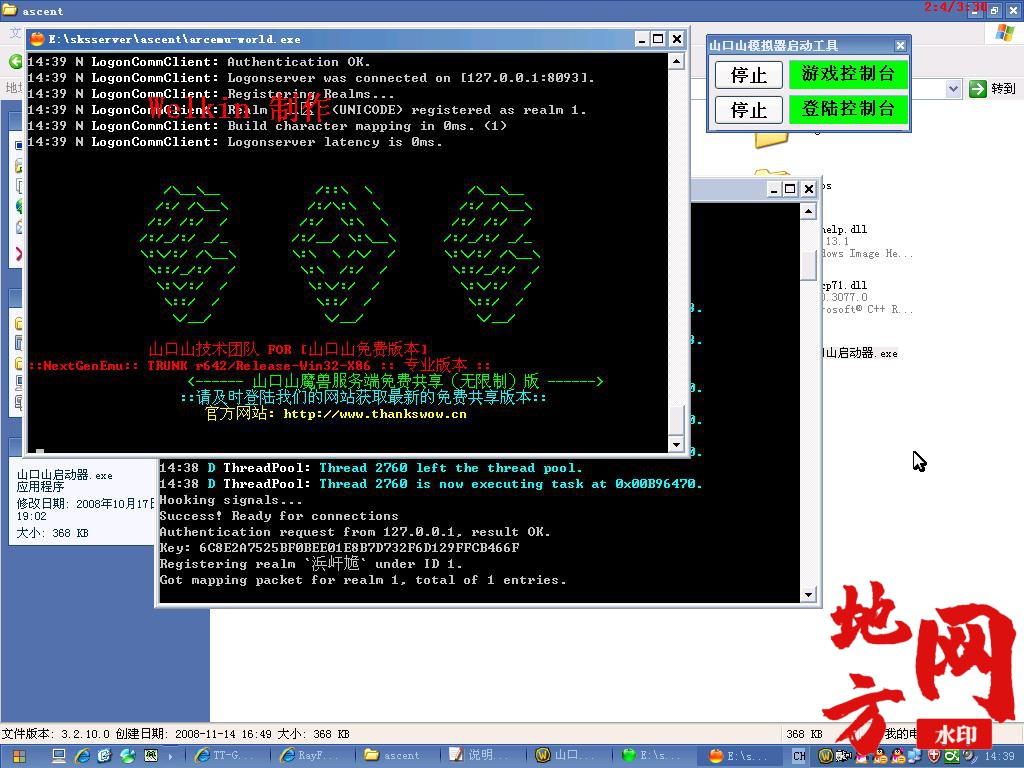Click the red shield tray icon
Screen dimensions: 1024x768
click(935, 756)
